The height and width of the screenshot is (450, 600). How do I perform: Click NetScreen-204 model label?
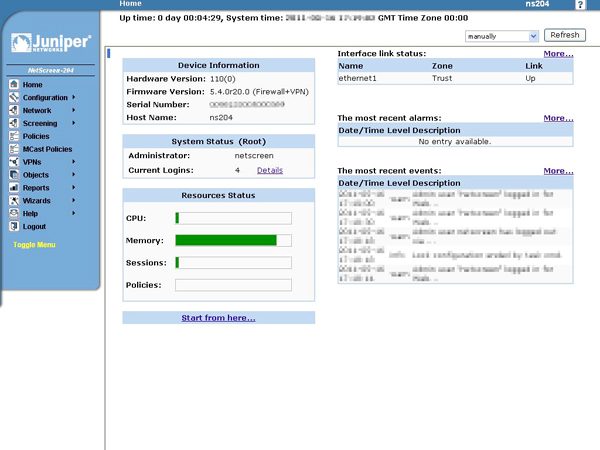click(x=51, y=70)
